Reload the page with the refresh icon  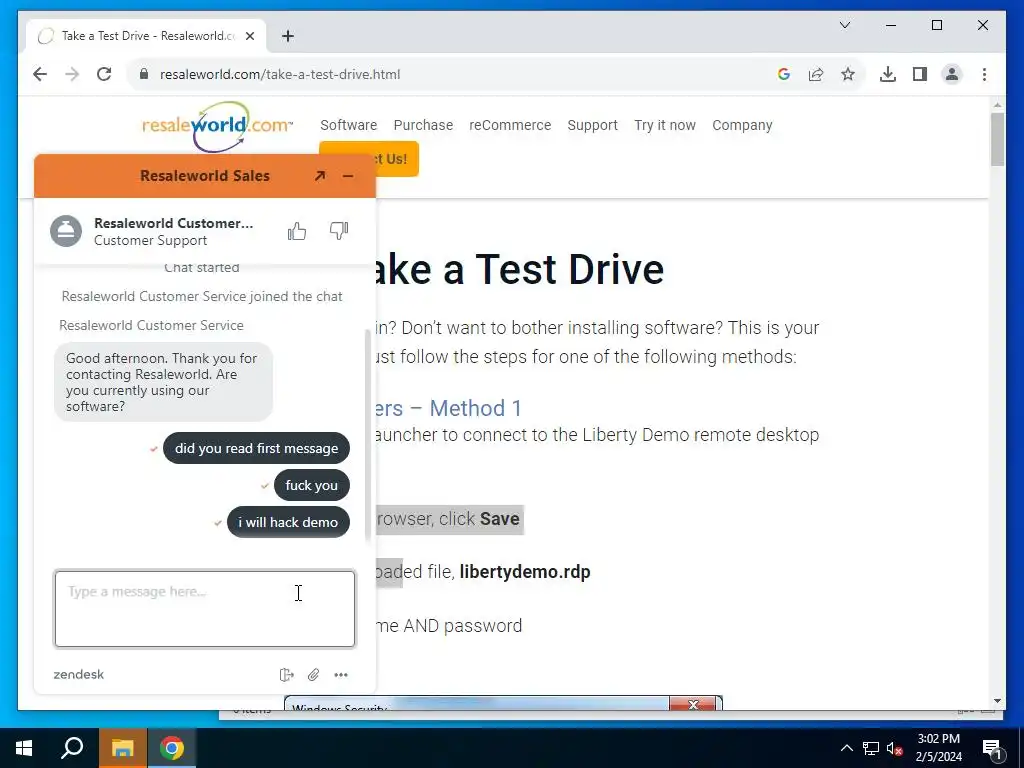(104, 74)
